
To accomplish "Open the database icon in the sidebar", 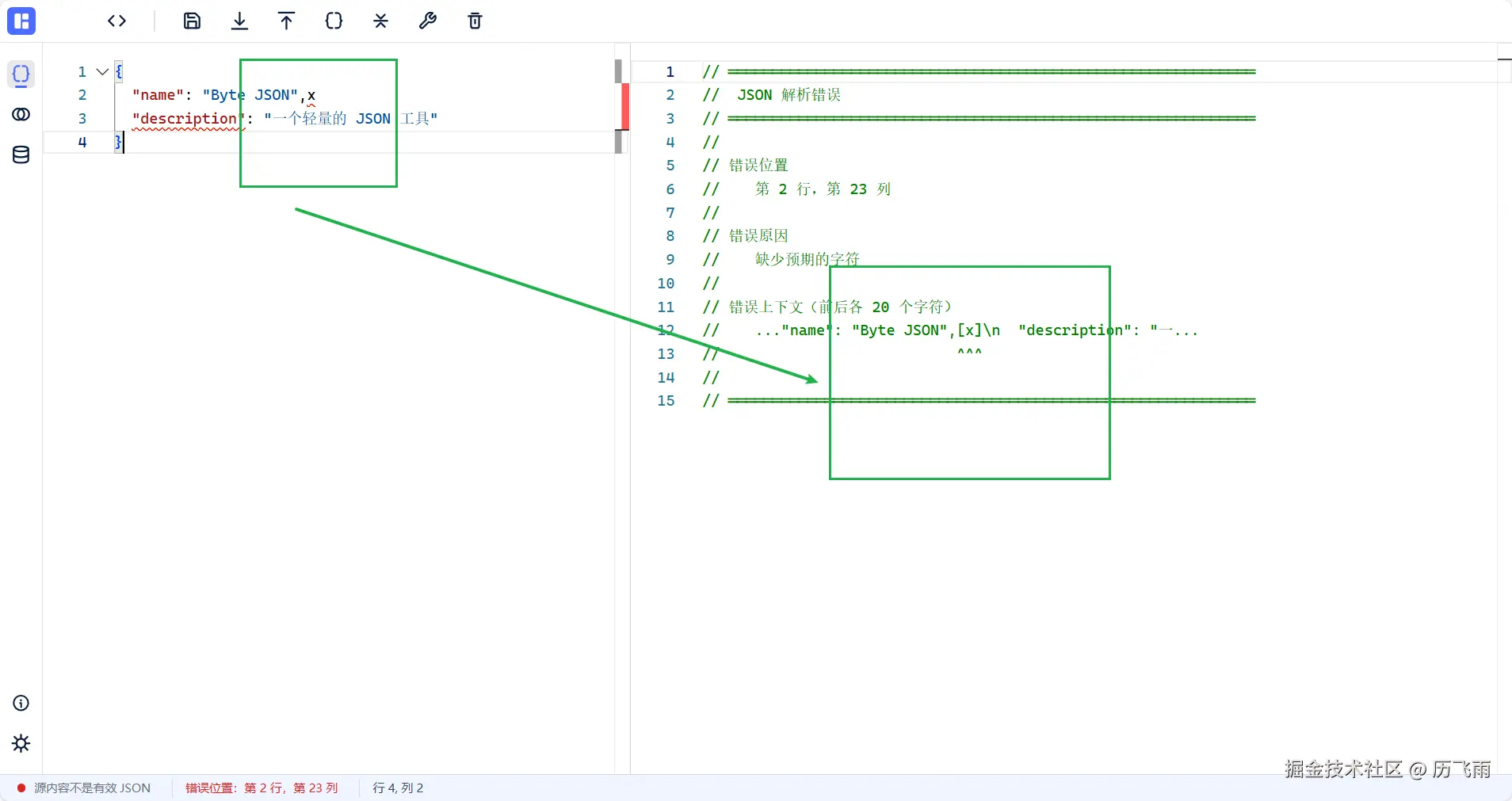I will pos(21,154).
